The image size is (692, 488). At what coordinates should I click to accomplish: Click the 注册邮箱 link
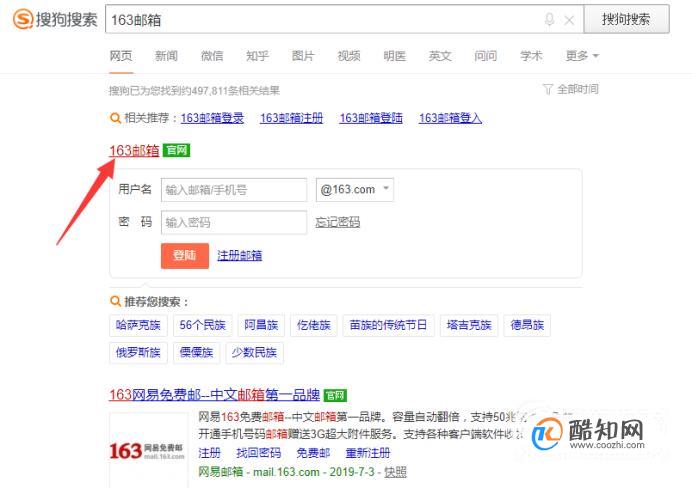pos(240,255)
